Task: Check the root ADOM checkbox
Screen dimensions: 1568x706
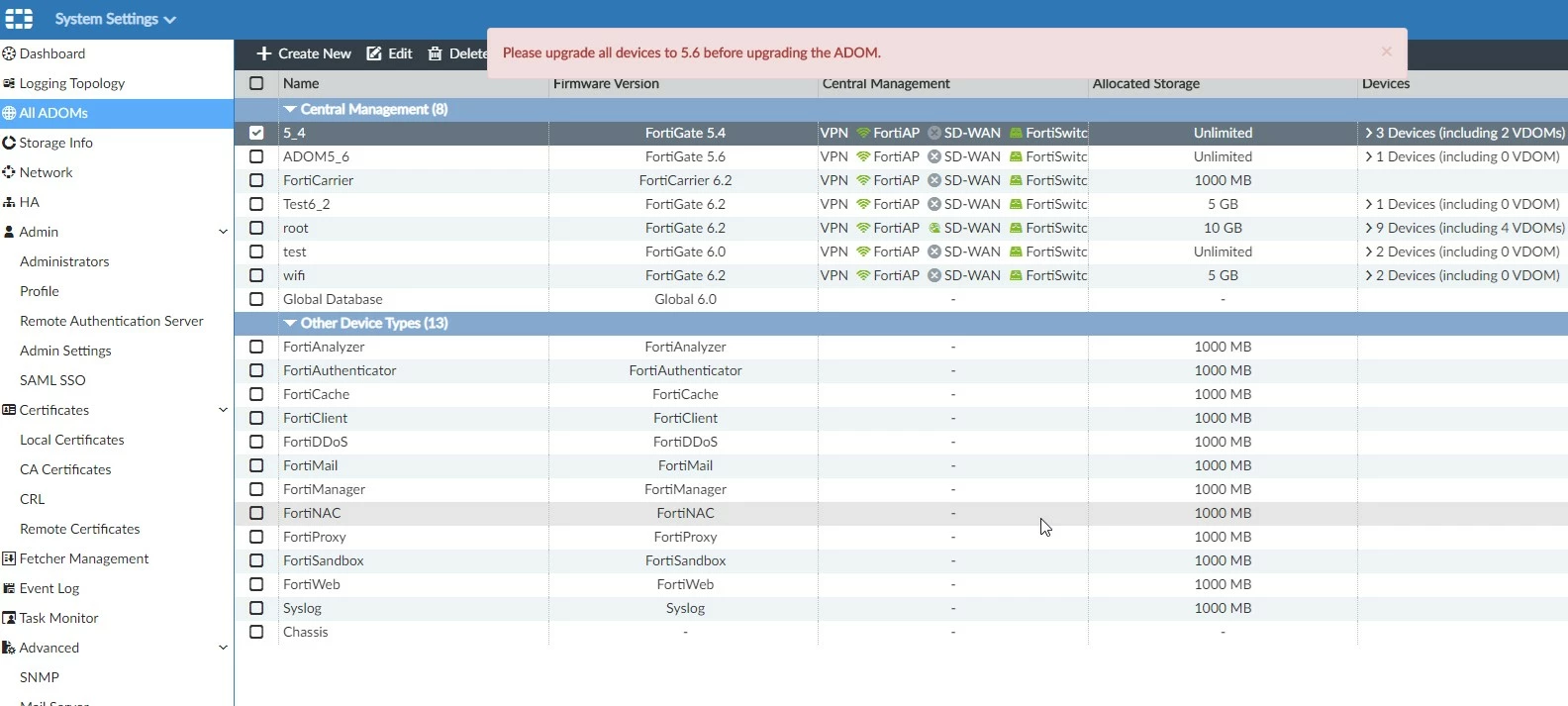Action: point(256,228)
